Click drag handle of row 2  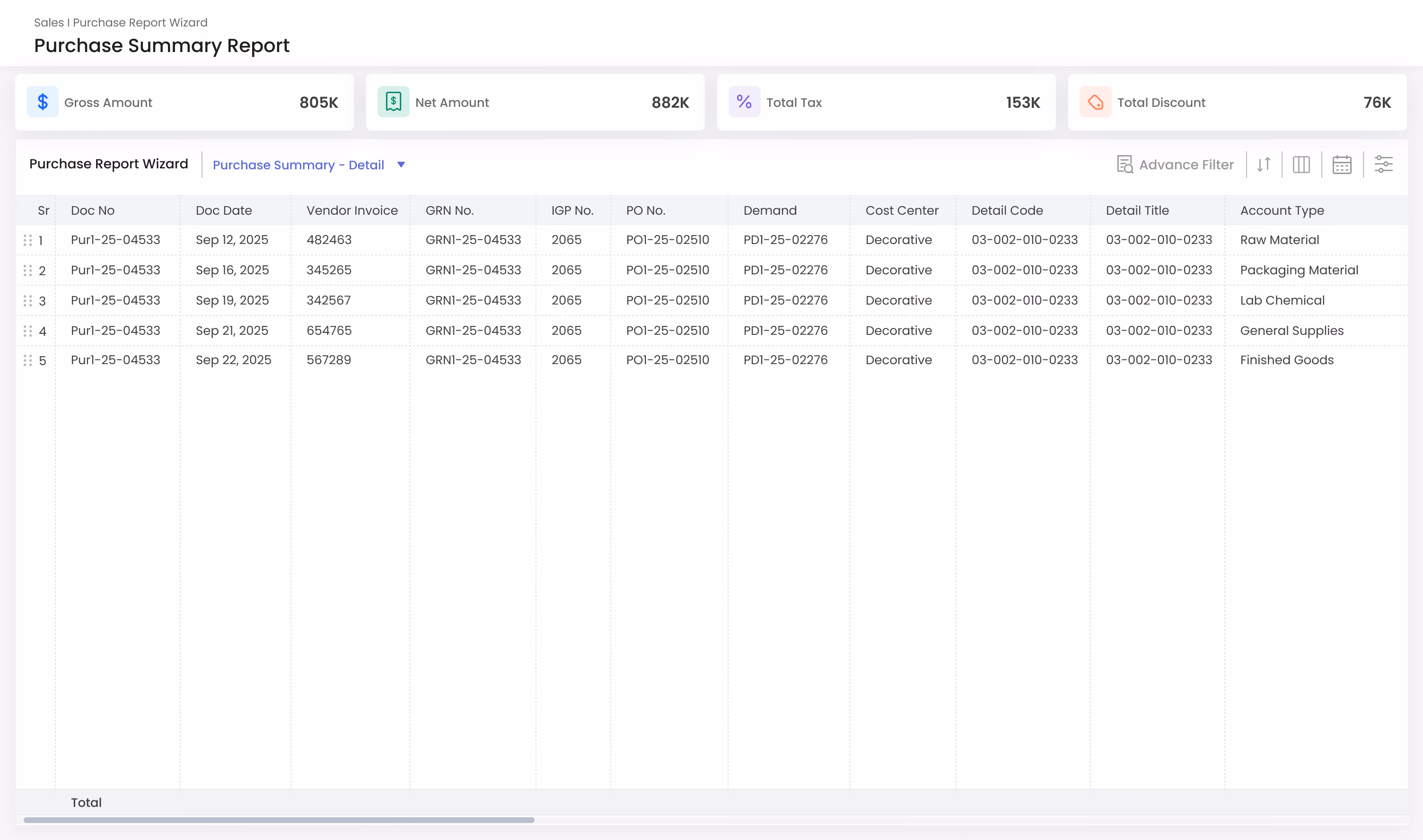point(28,271)
